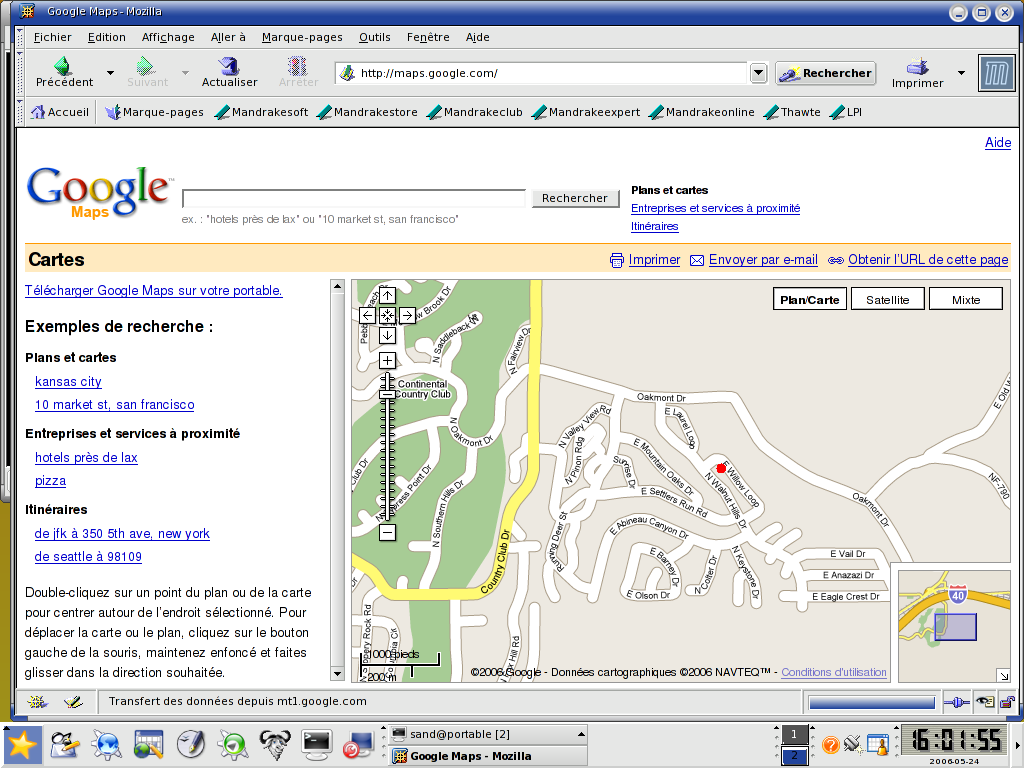1024x768 pixels.
Task: Expand the taskbar window list arrow
Action: (x=581, y=735)
